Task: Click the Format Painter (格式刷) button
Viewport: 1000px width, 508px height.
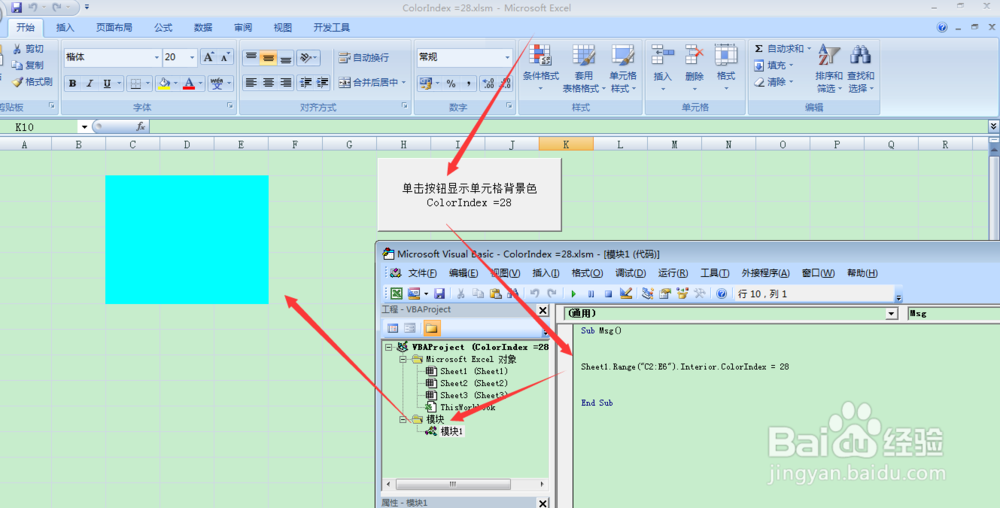Action: [33, 82]
